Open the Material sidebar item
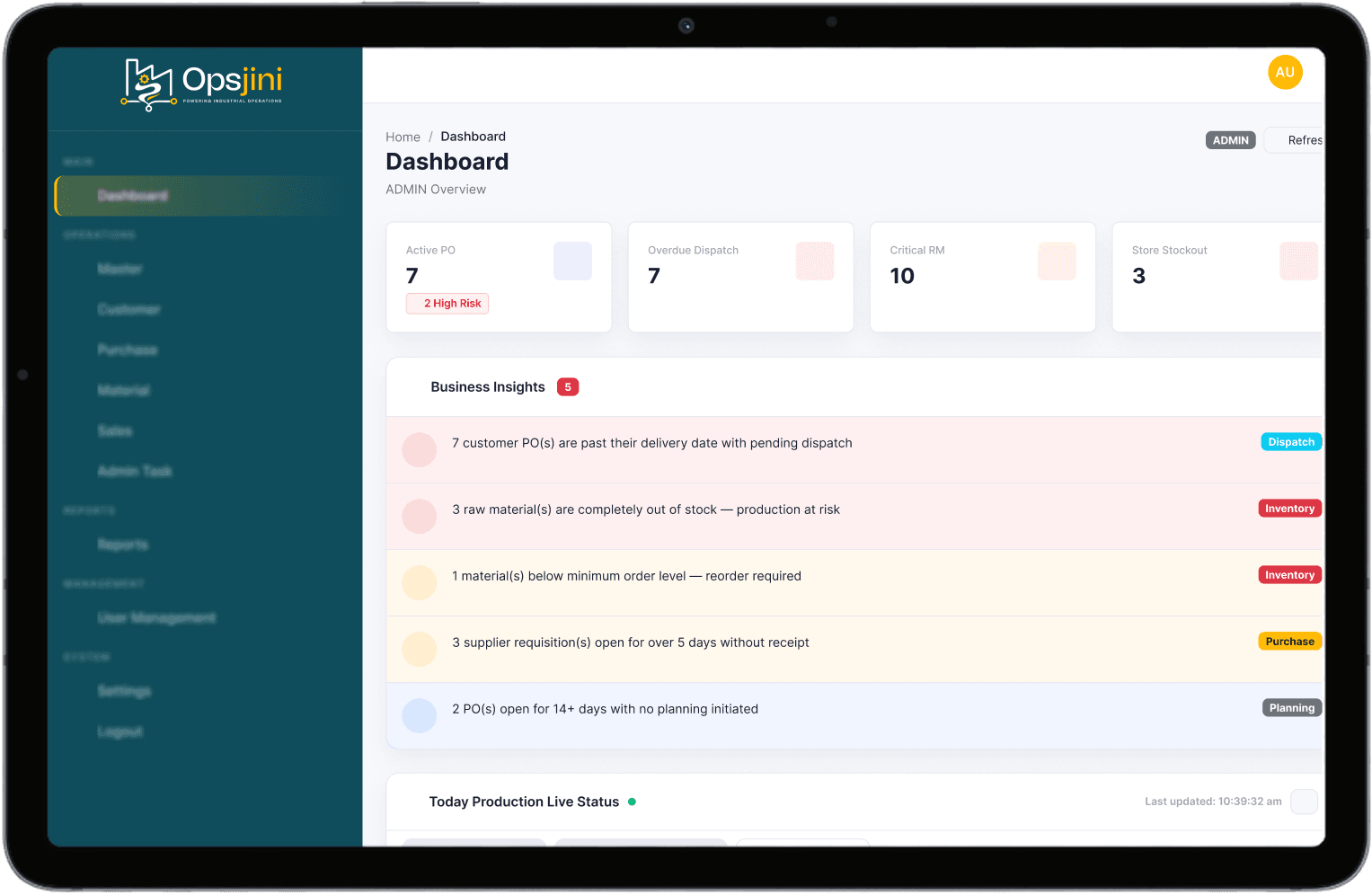 124,390
